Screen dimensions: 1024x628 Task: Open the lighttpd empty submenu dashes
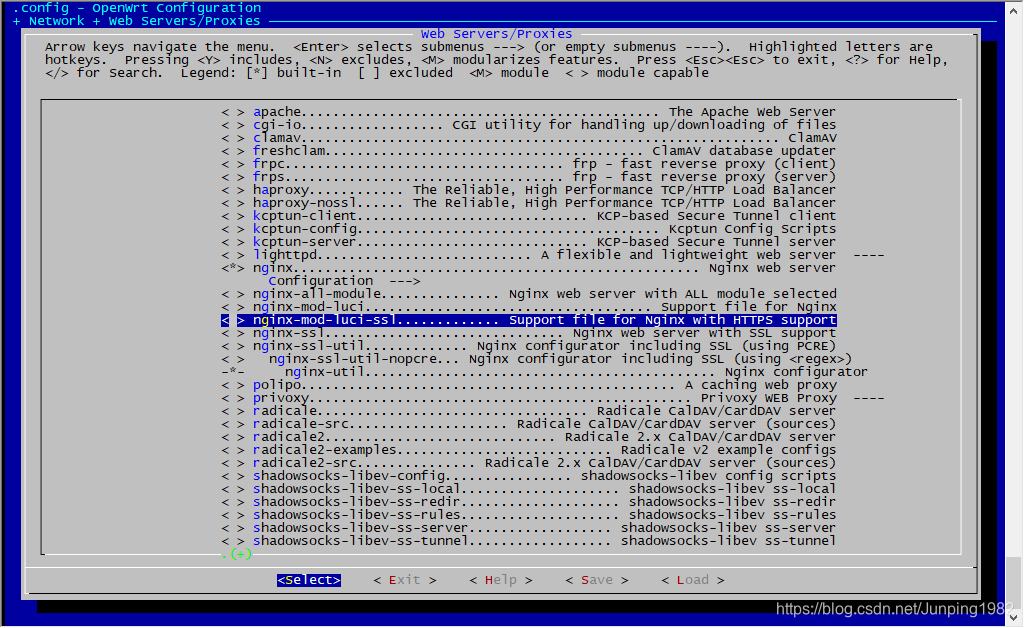869,255
